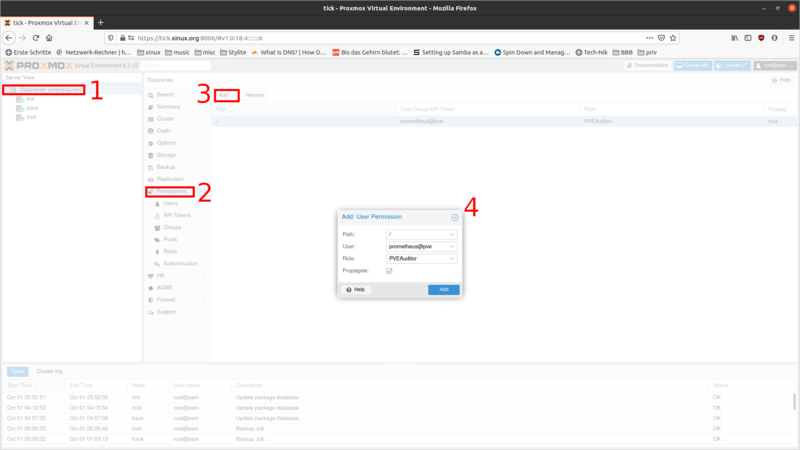Click the Help button in the dialog
Image resolution: width=800 pixels, height=450 pixels.
(x=355, y=289)
